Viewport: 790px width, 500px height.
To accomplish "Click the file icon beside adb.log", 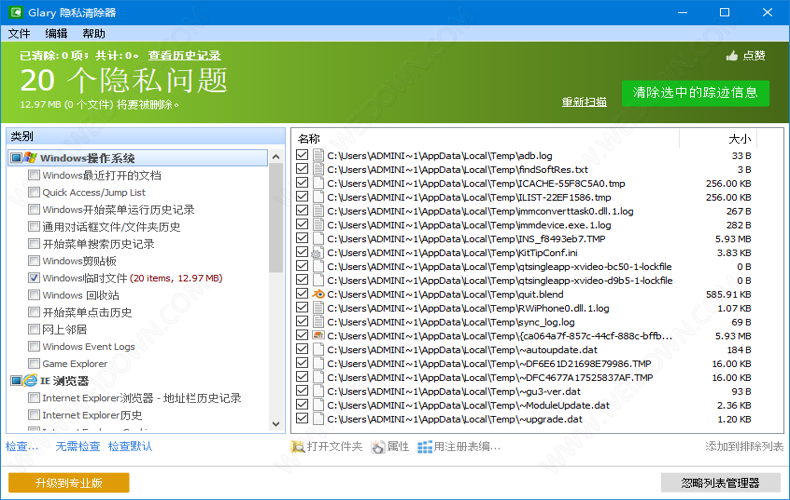I will (x=318, y=156).
